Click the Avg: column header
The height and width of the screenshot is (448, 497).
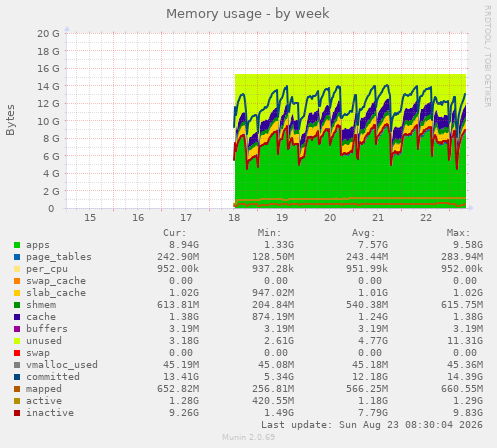coord(364,233)
